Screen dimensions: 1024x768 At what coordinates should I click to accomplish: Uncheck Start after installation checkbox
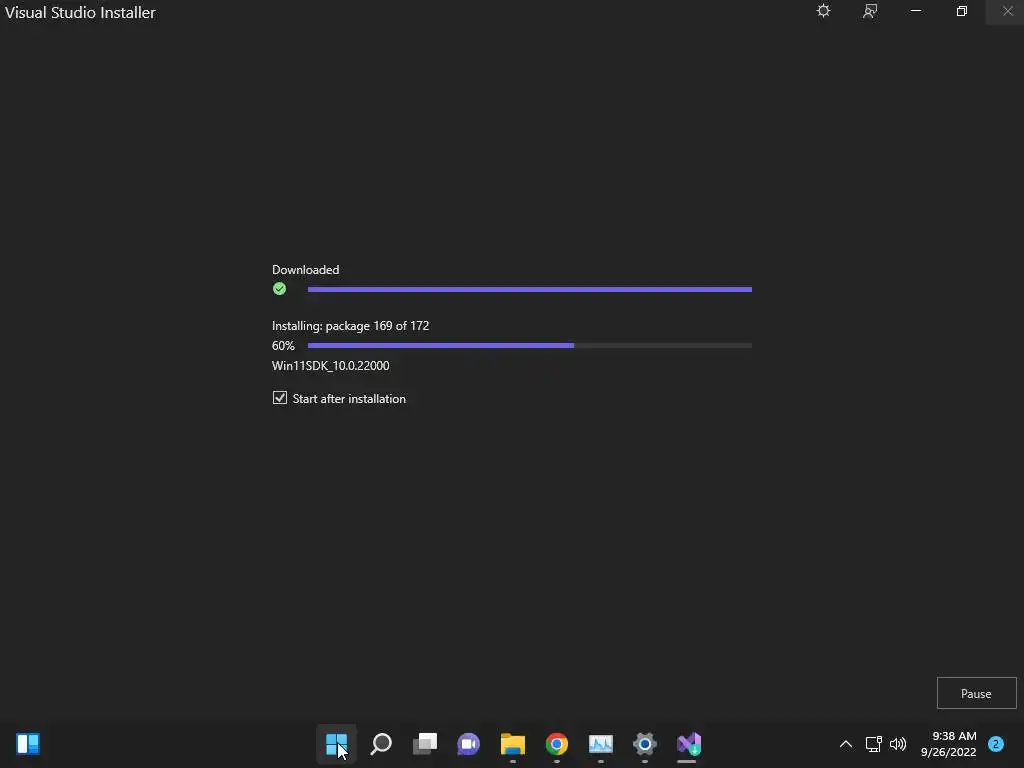[x=280, y=398]
